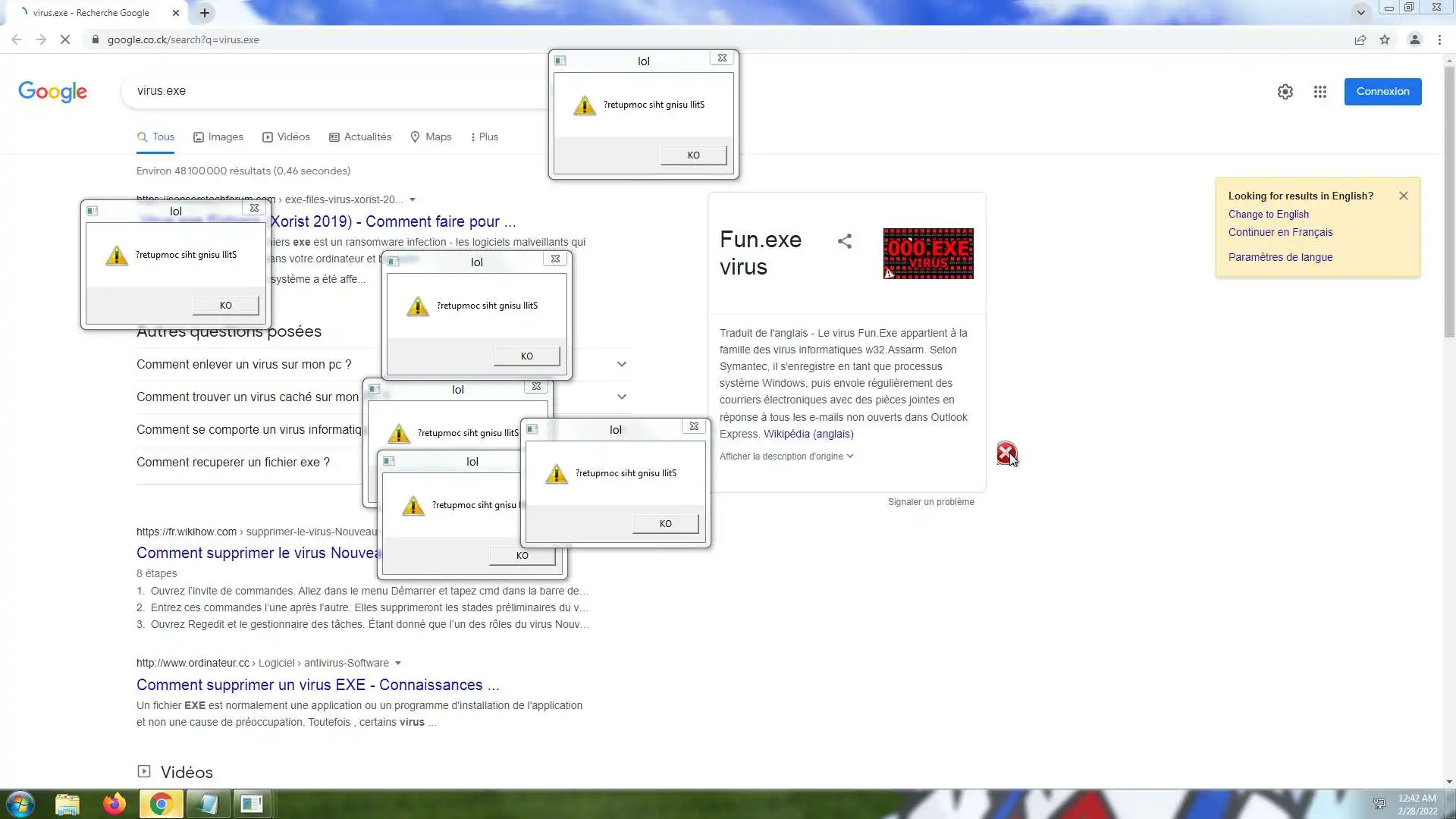Open Chrome profile avatar icon

(1414, 39)
